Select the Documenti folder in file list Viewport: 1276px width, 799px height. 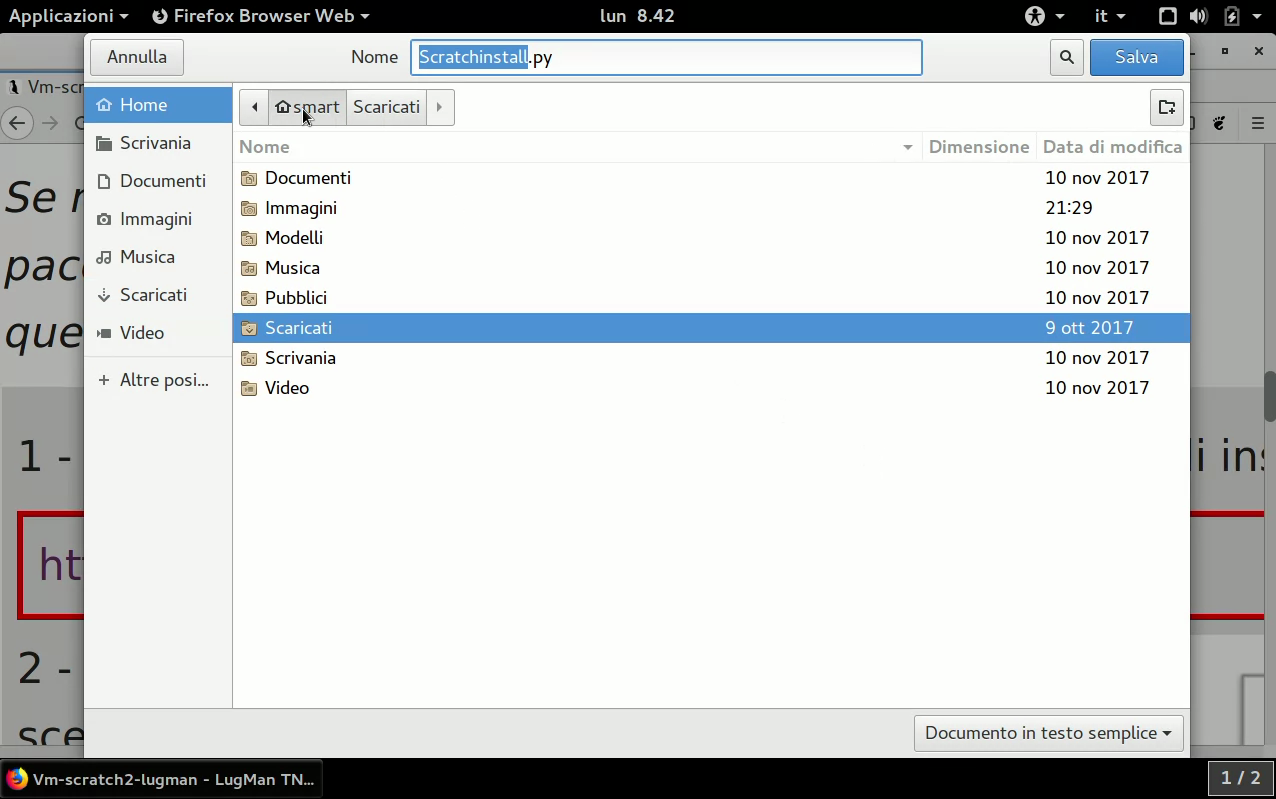(x=307, y=178)
